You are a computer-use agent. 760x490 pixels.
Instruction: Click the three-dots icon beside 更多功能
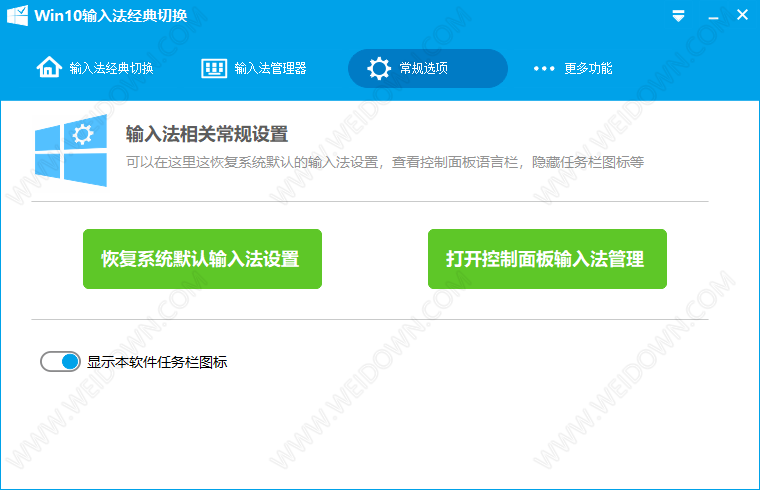pyautogui.click(x=544, y=68)
